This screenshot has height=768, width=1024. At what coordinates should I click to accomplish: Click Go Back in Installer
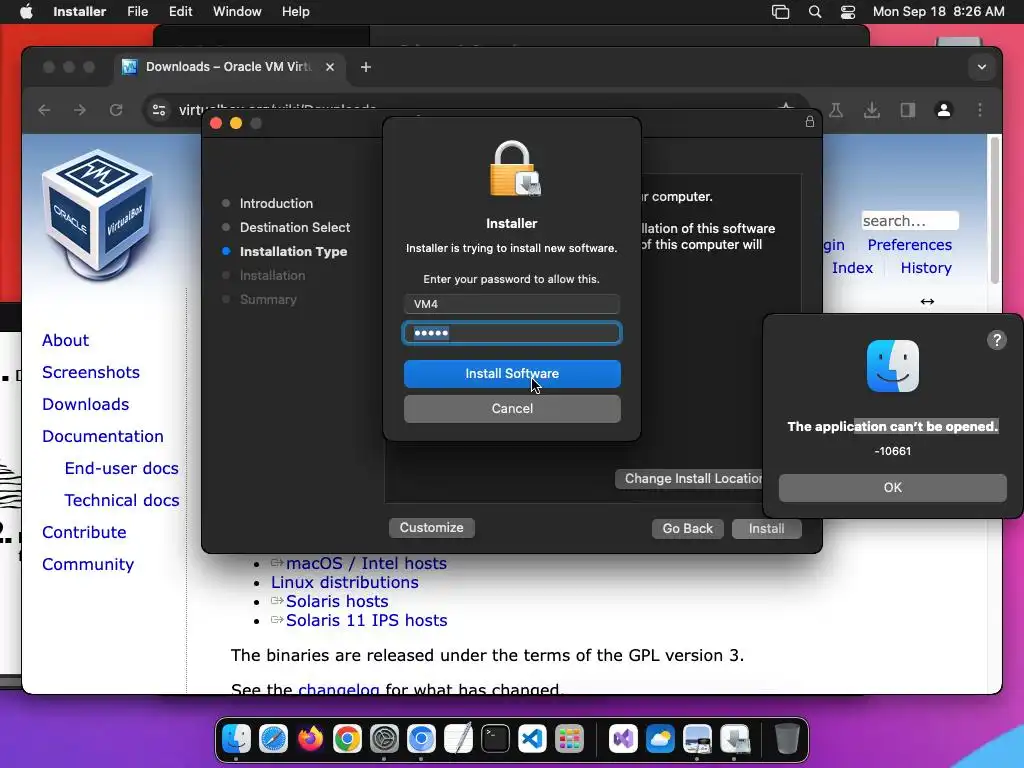click(x=688, y=528)
